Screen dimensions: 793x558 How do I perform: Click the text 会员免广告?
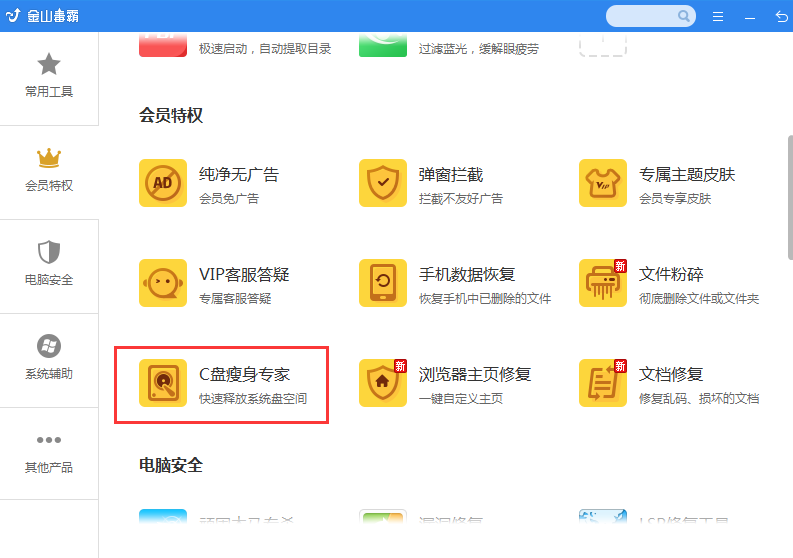point(229,199)
